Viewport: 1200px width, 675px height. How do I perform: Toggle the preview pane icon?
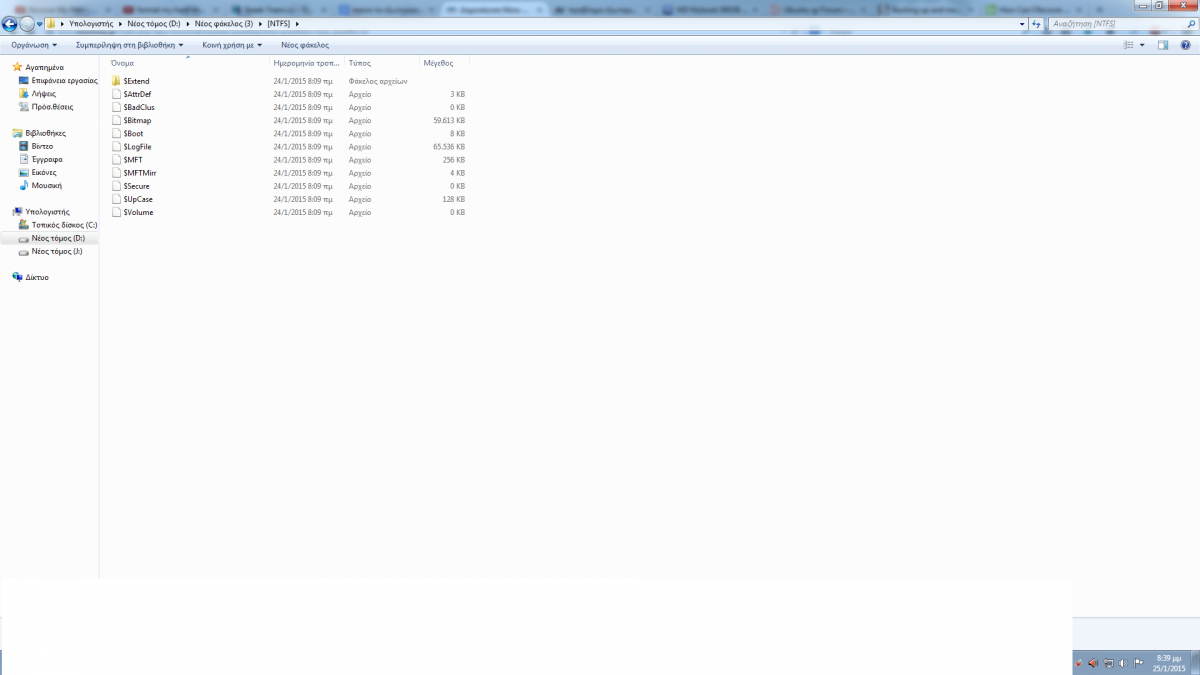[x=1163, y=45]
